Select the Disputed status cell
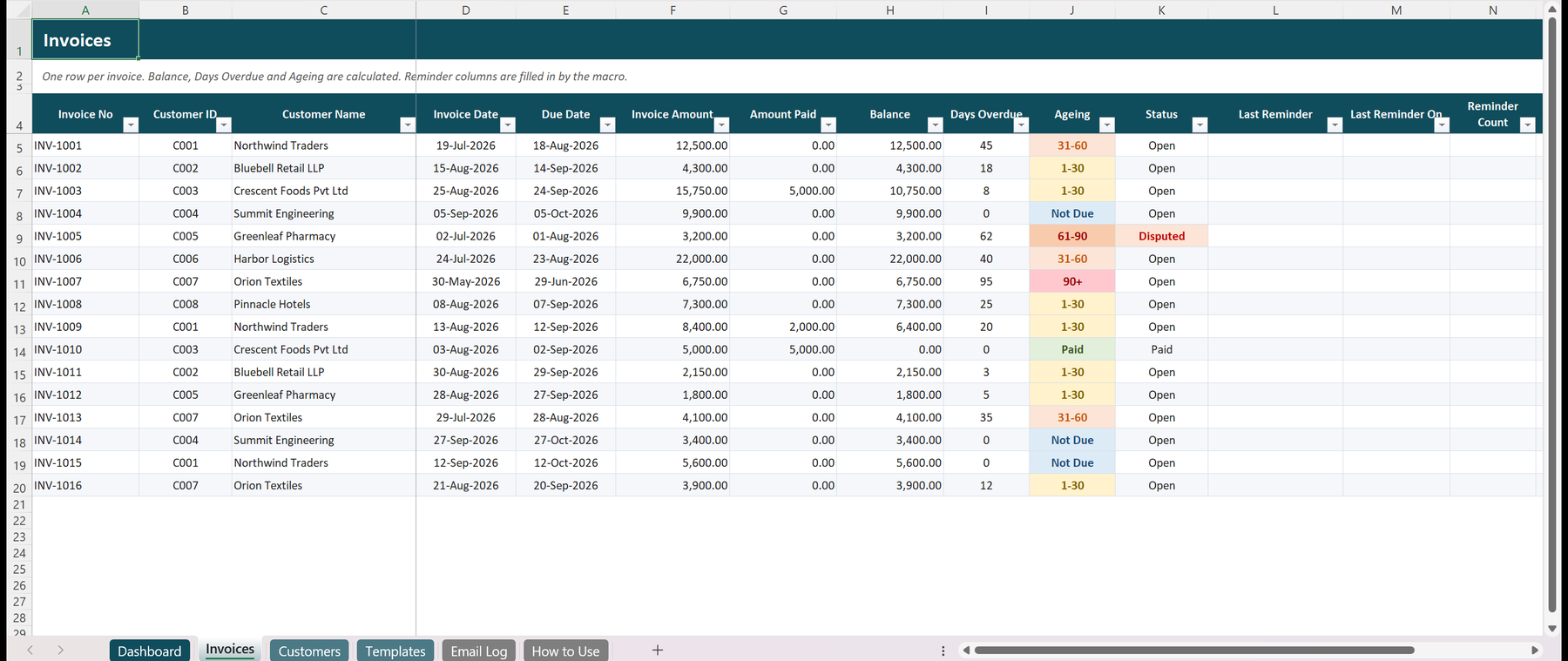The image size is (1568, 661). point(1161,236)
